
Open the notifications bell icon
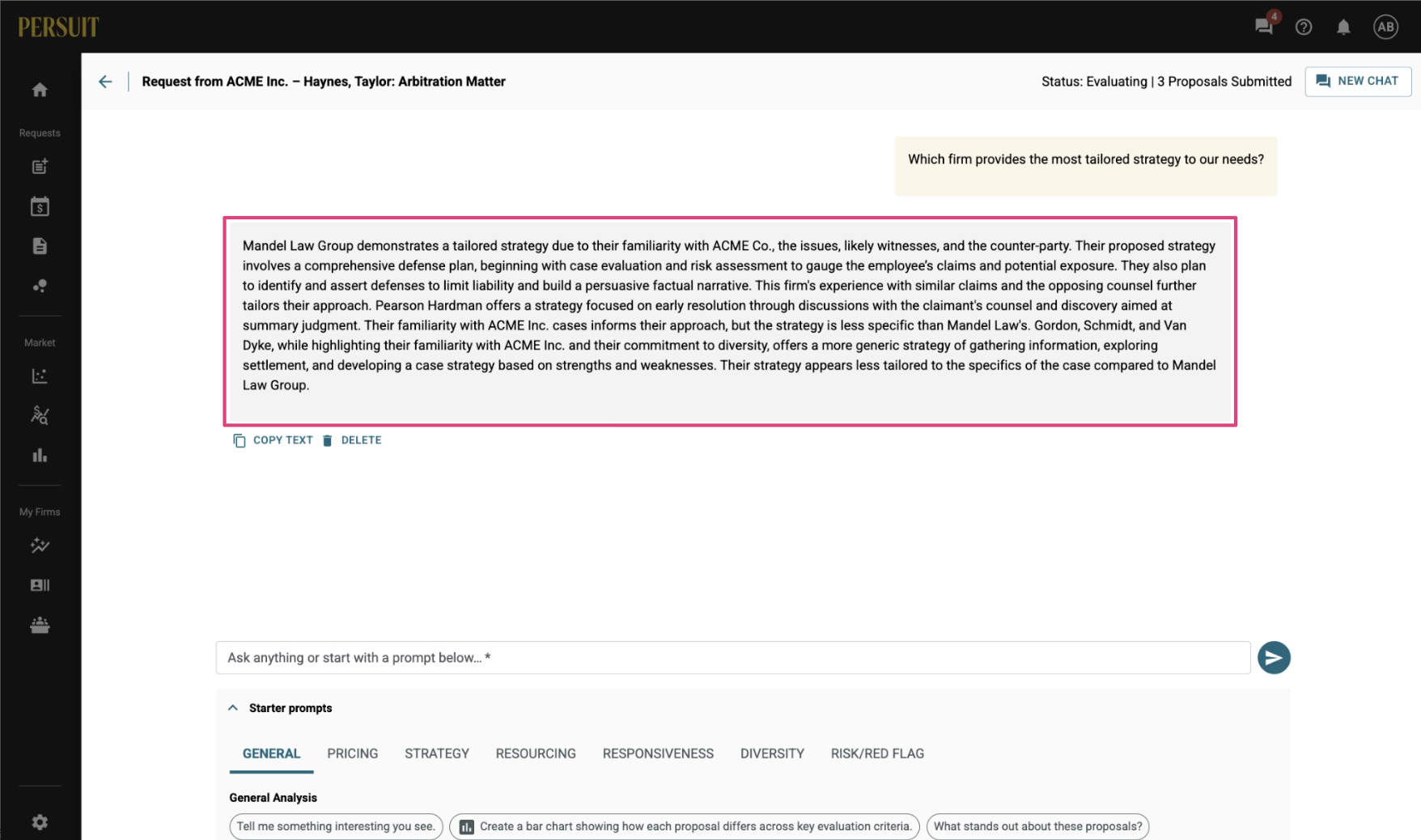point(1343,27)
